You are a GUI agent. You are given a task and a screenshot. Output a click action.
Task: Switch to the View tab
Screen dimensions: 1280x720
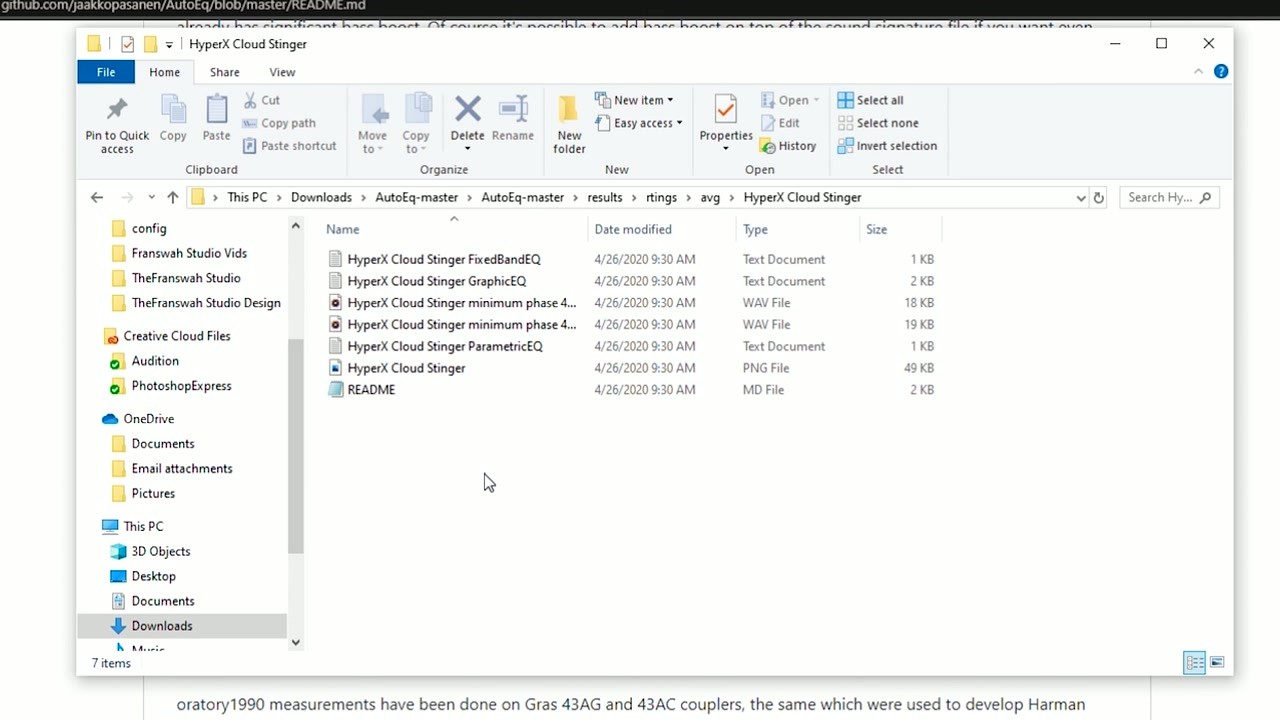coord(281,72)
